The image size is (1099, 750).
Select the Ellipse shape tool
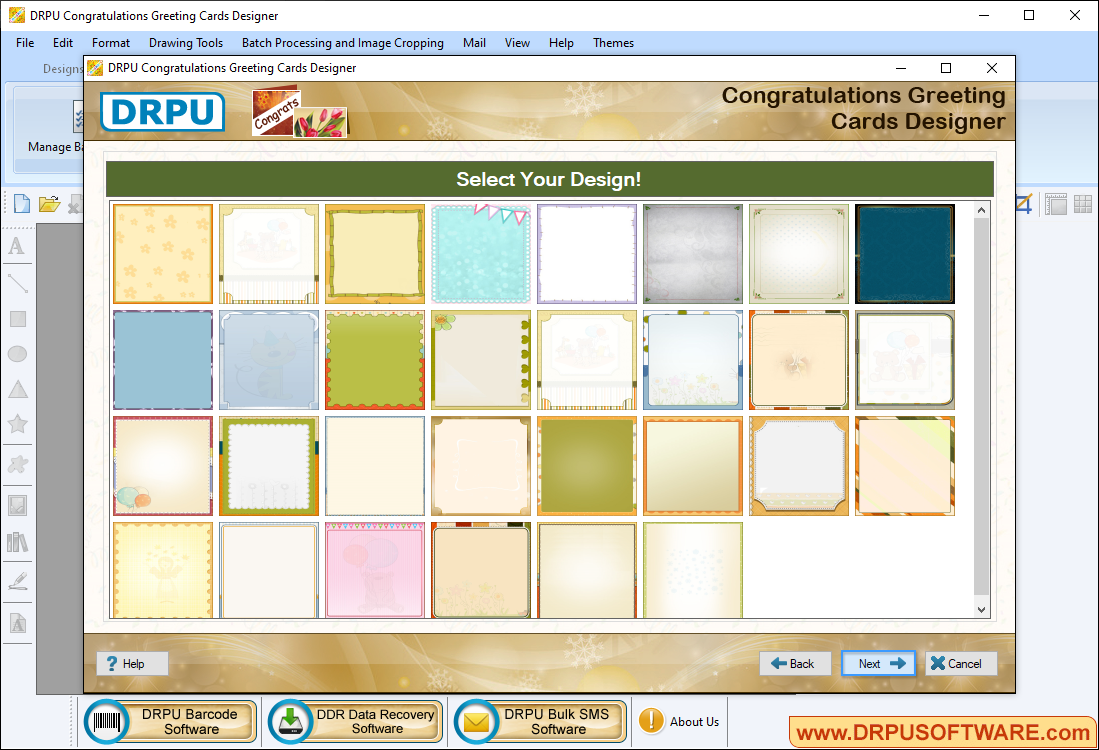click(17, 354)
